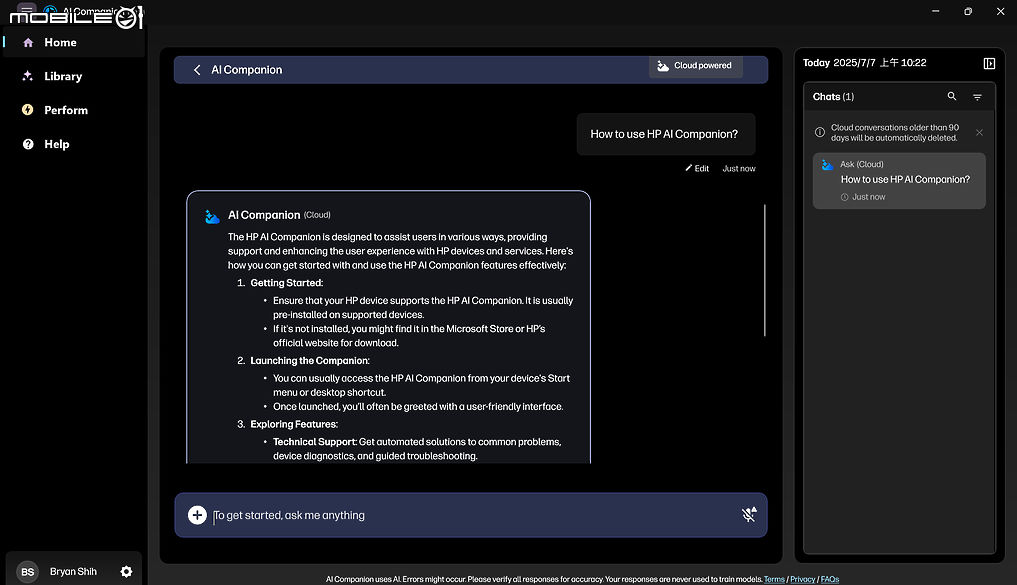This screenshot has width=1017, height=585.
Task: Click the Chats (1) header
Action: (x=833, y=97)
